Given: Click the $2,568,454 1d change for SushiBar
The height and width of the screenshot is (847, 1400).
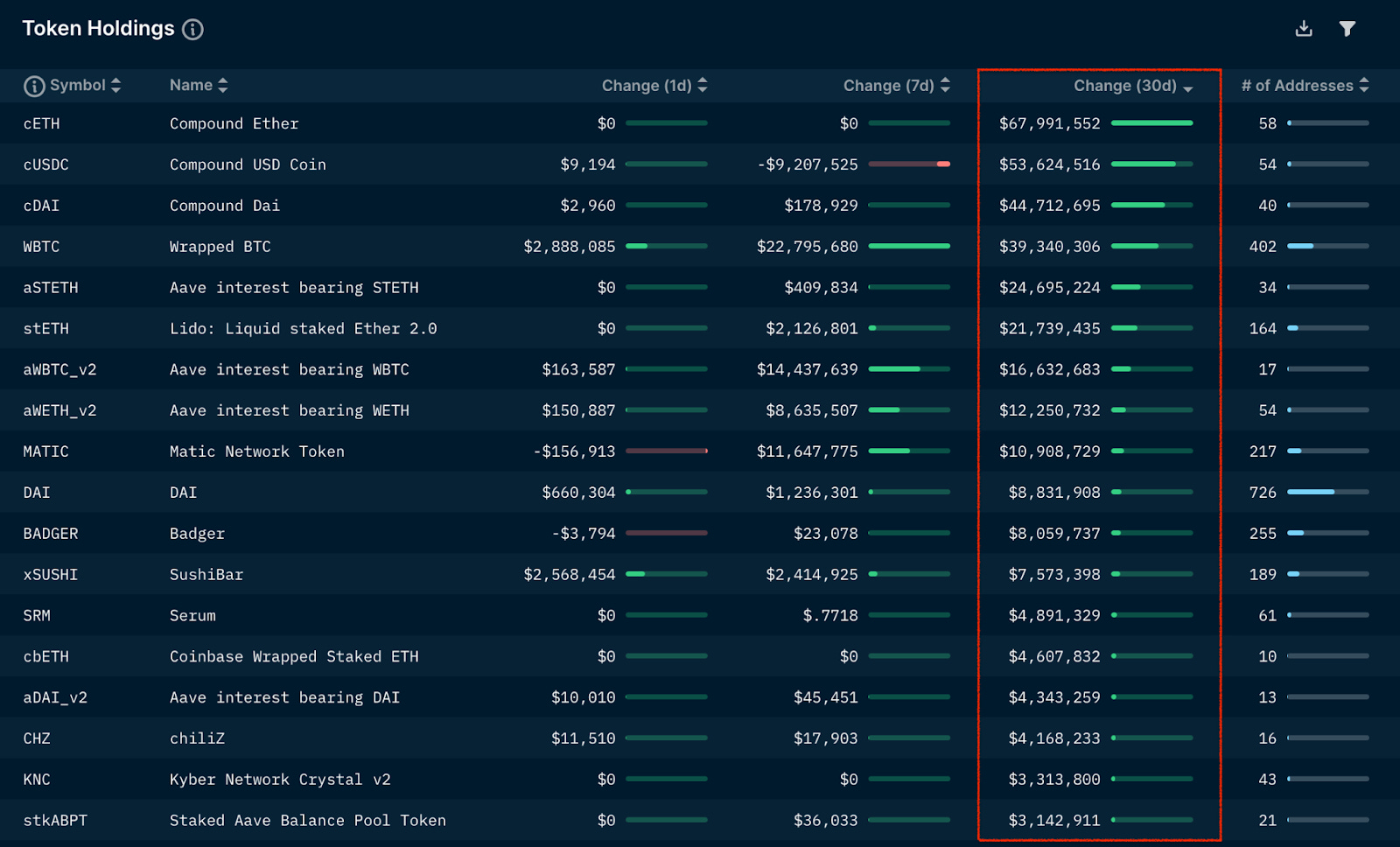Looking at the screenshot, I should coord(570,575).
